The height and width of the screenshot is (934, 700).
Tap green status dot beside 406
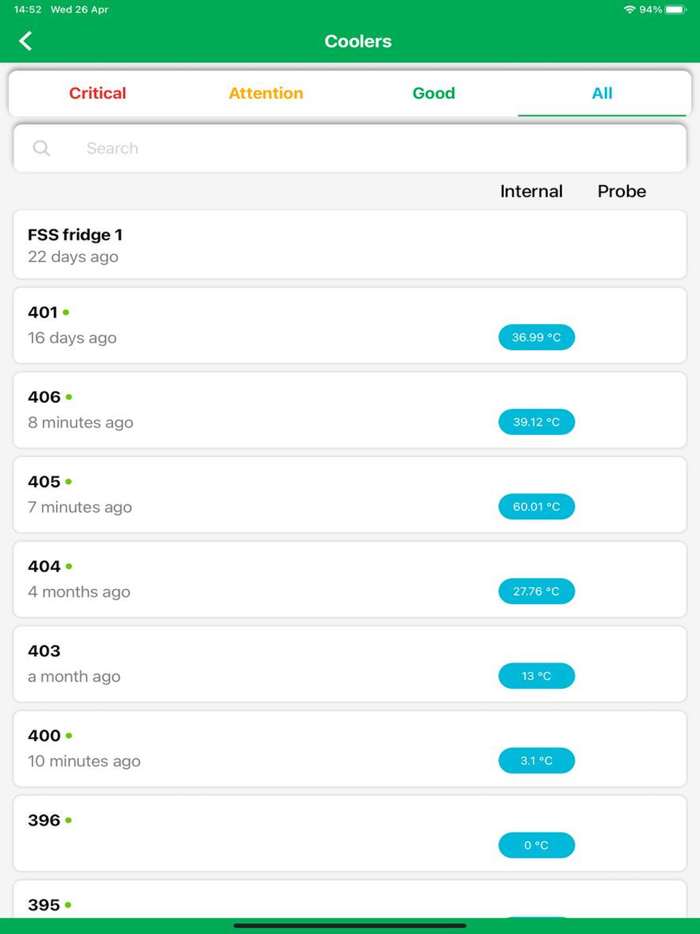click(x=69, y=397)
